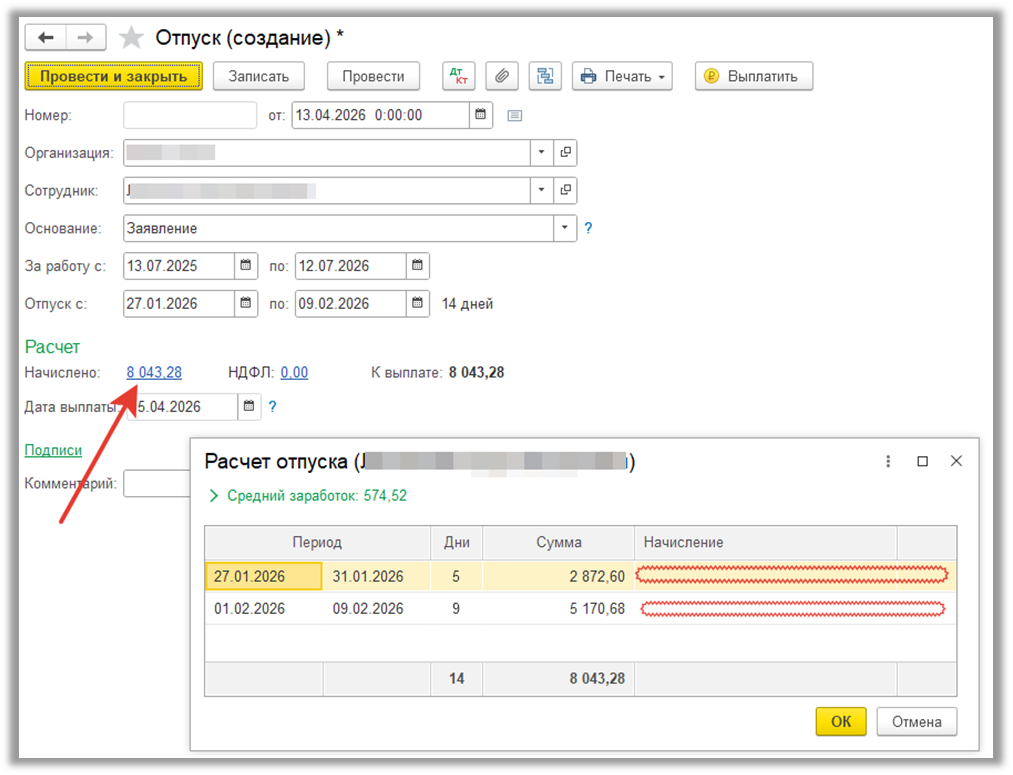Click the small list icon next to document date
The image size is (1013, 775).
point(515,116)
